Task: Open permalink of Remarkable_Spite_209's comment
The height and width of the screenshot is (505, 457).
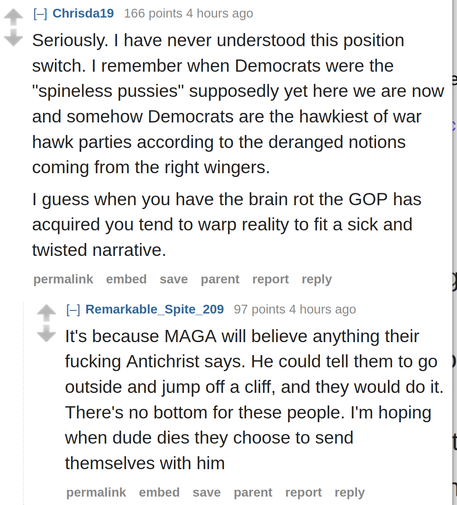Action: click(96, 492)
